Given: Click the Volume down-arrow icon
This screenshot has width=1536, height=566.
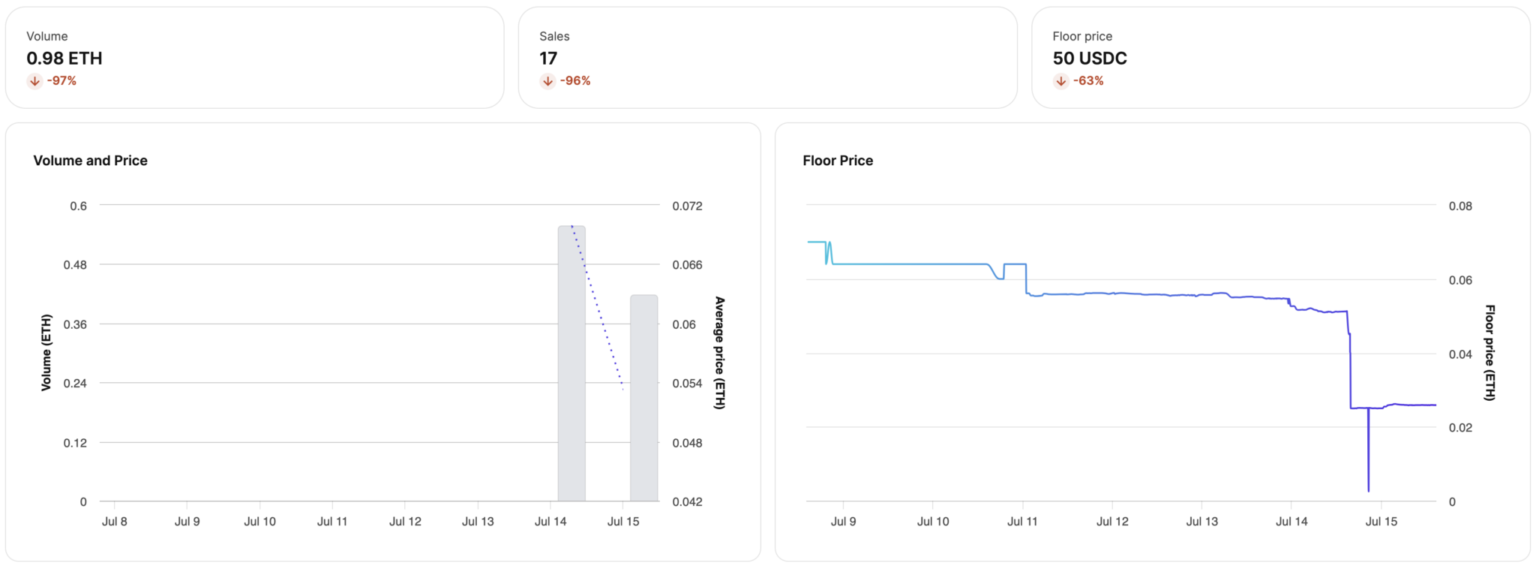Looking at the screenshot, I should (34, 81).
